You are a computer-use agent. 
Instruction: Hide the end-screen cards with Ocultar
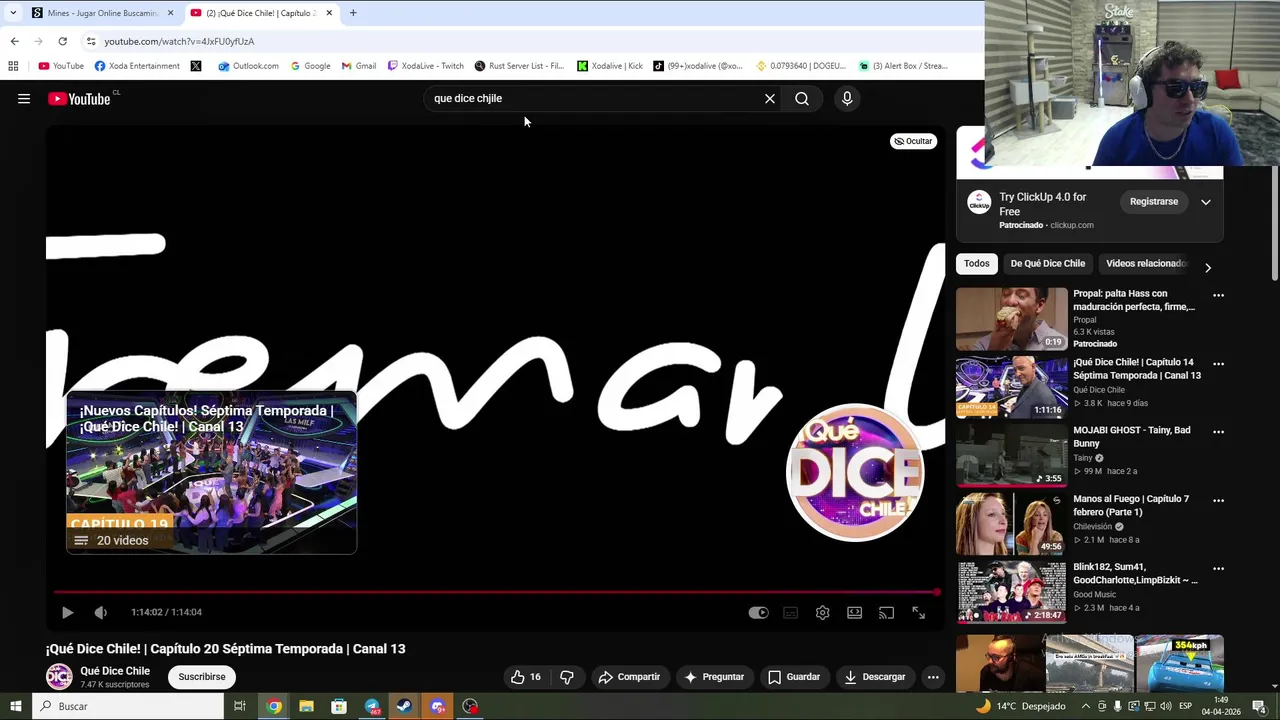914,141
